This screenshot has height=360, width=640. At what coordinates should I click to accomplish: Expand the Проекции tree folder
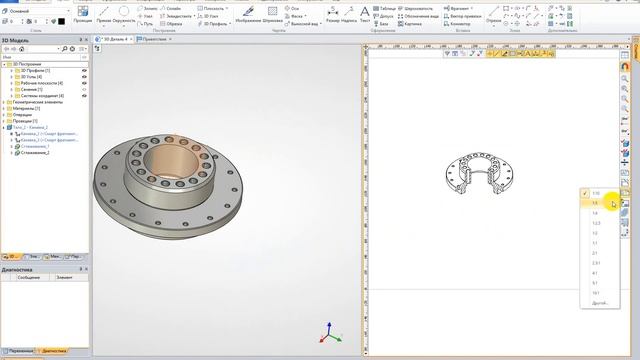click(4, 121)
